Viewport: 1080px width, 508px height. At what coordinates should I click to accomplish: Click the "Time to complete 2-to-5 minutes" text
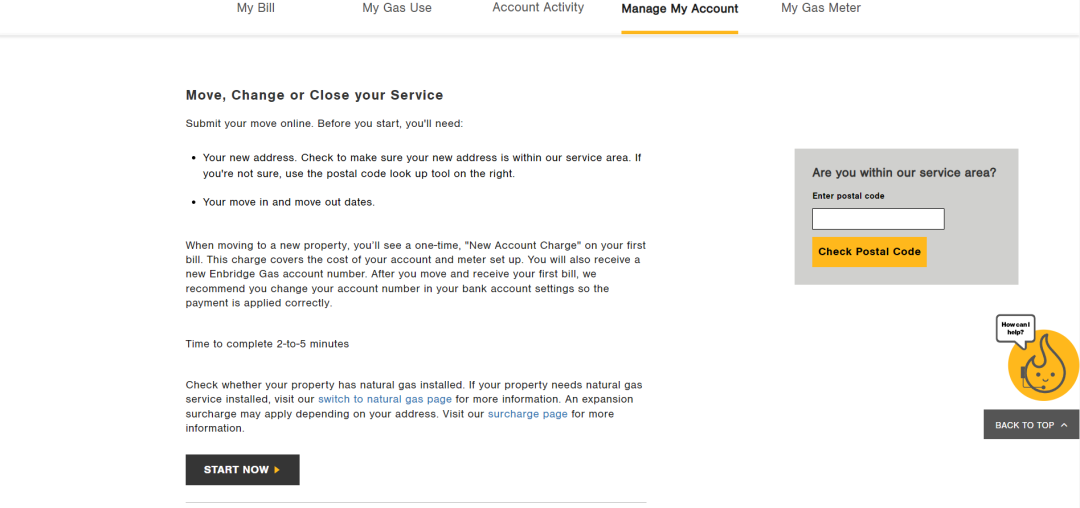(x=267, y=343)
